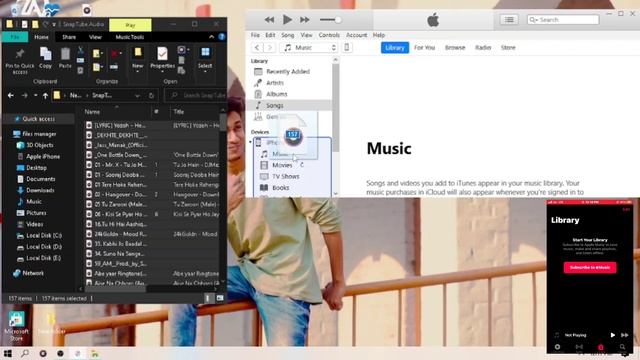Switch File Explorer to large icons view
The height and width of the screenshot is (360, 640).
(220, 298)
